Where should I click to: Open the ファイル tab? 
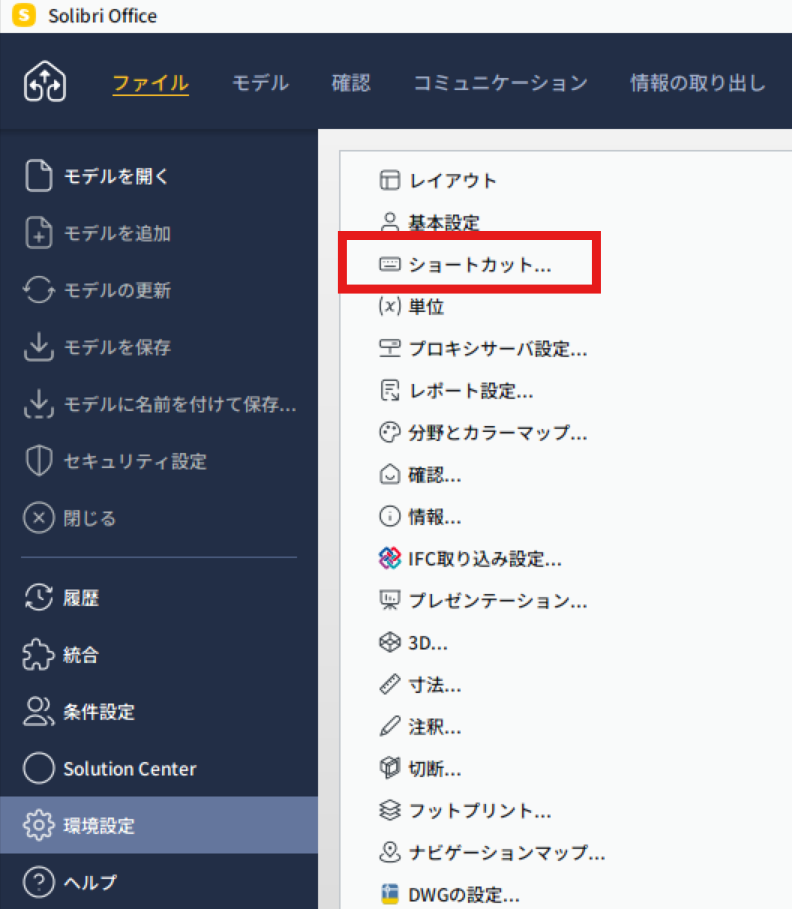(151, 83)
